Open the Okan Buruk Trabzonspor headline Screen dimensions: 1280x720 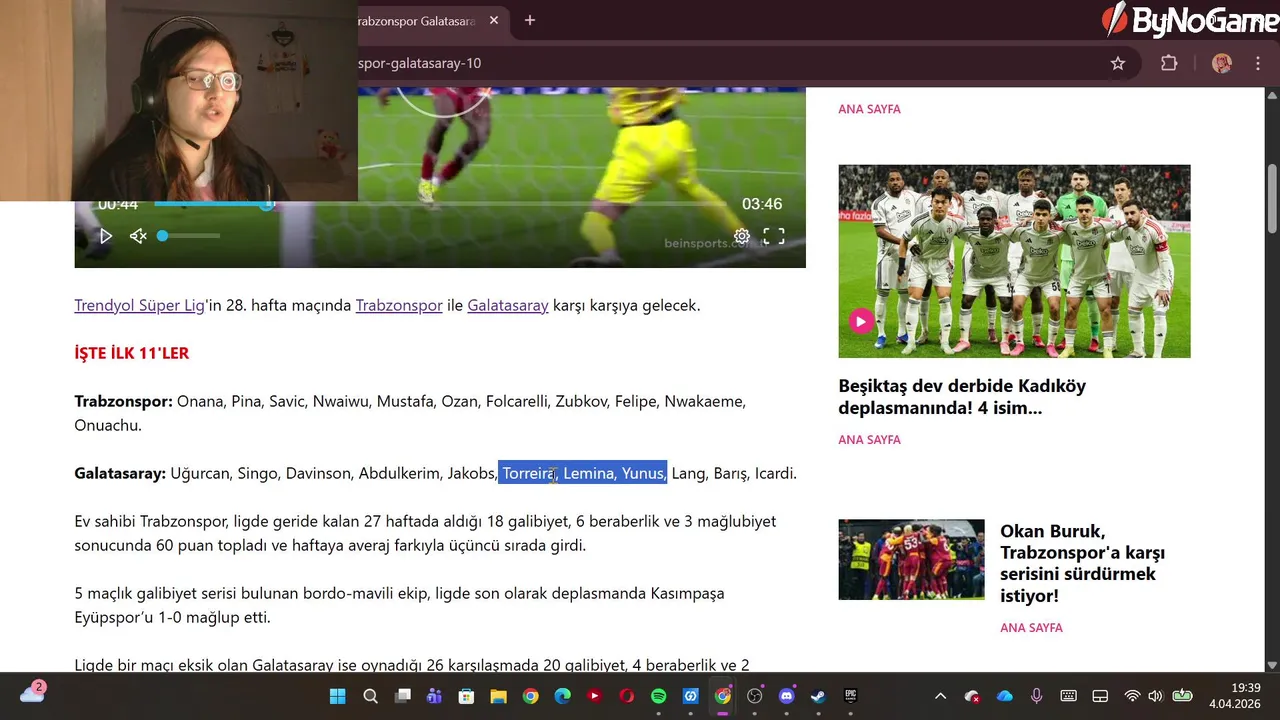[1083, 563]
